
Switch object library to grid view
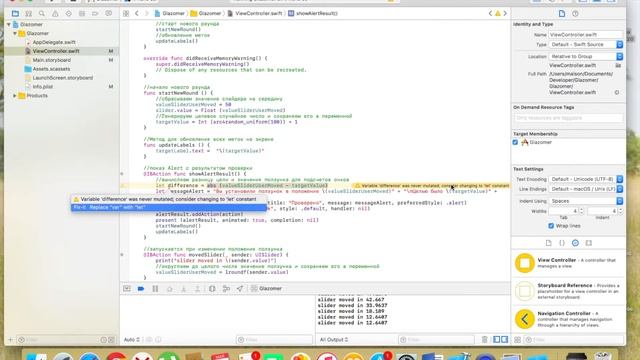[517, 340]
